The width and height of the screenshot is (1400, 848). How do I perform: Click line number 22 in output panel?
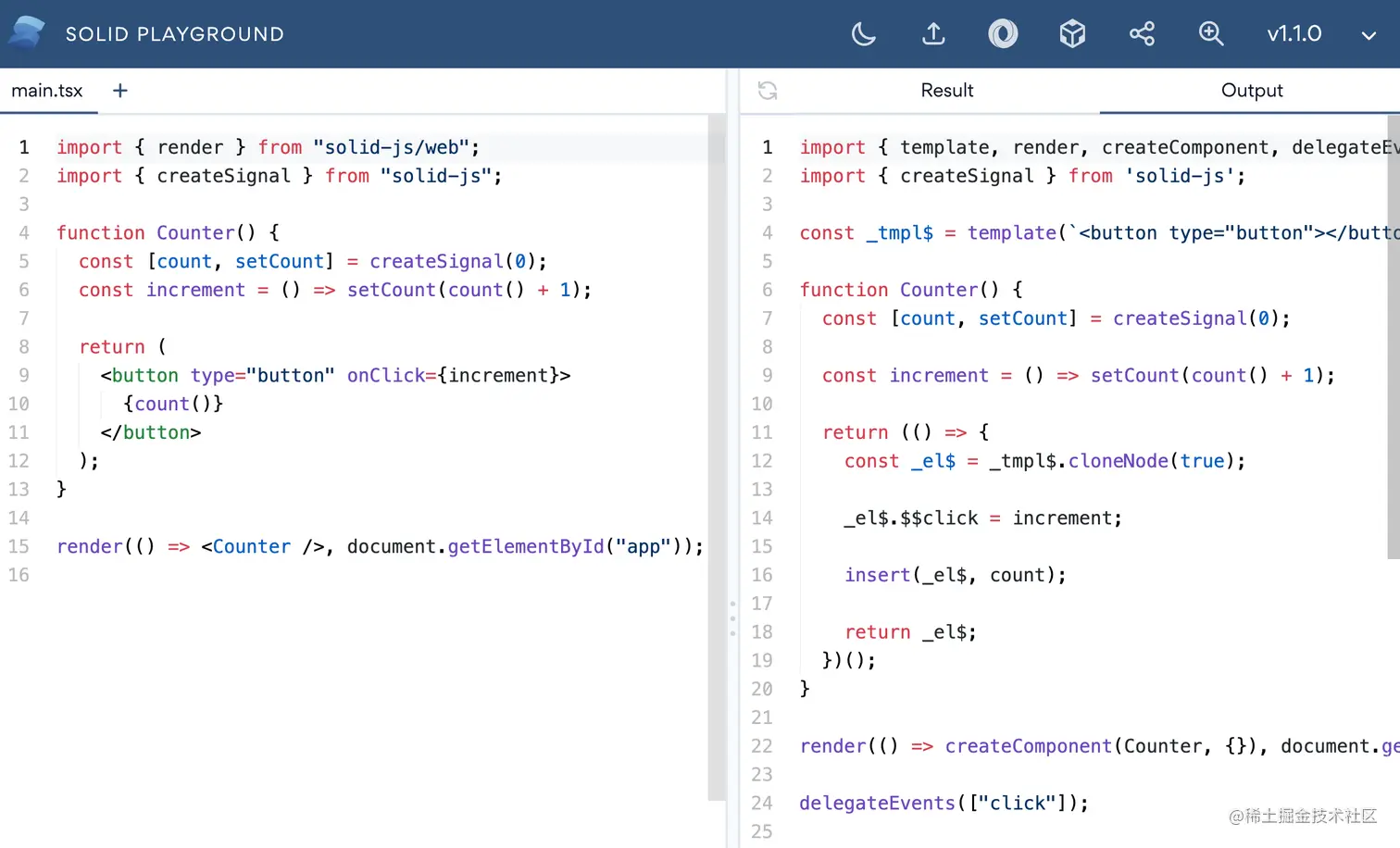click(761, 746)
